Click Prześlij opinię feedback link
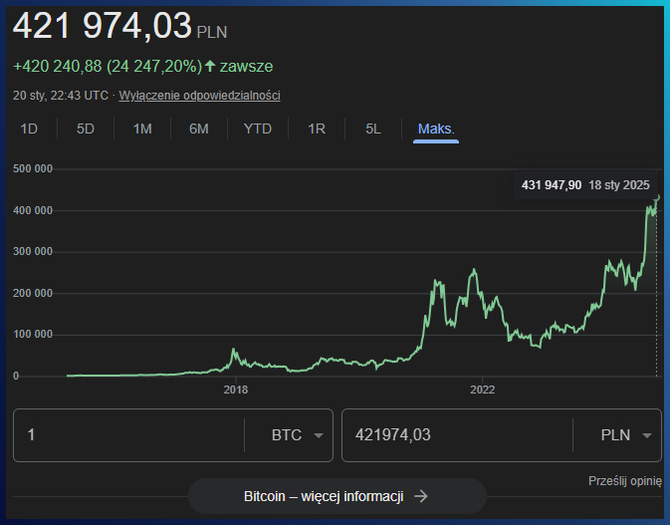This screenshot has width=670, height=525. pyautogui.click(x=625, y=481)
